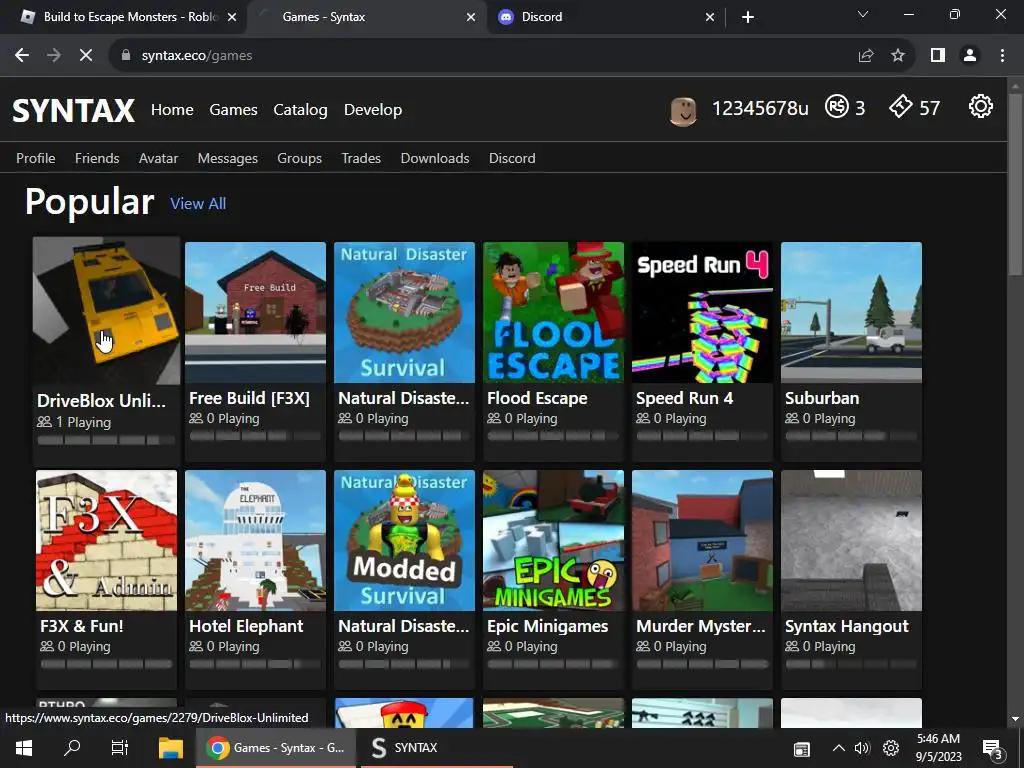Go back with the browser back arrow
Viewport: 1024px width, 768px height.
pos(22,56)
